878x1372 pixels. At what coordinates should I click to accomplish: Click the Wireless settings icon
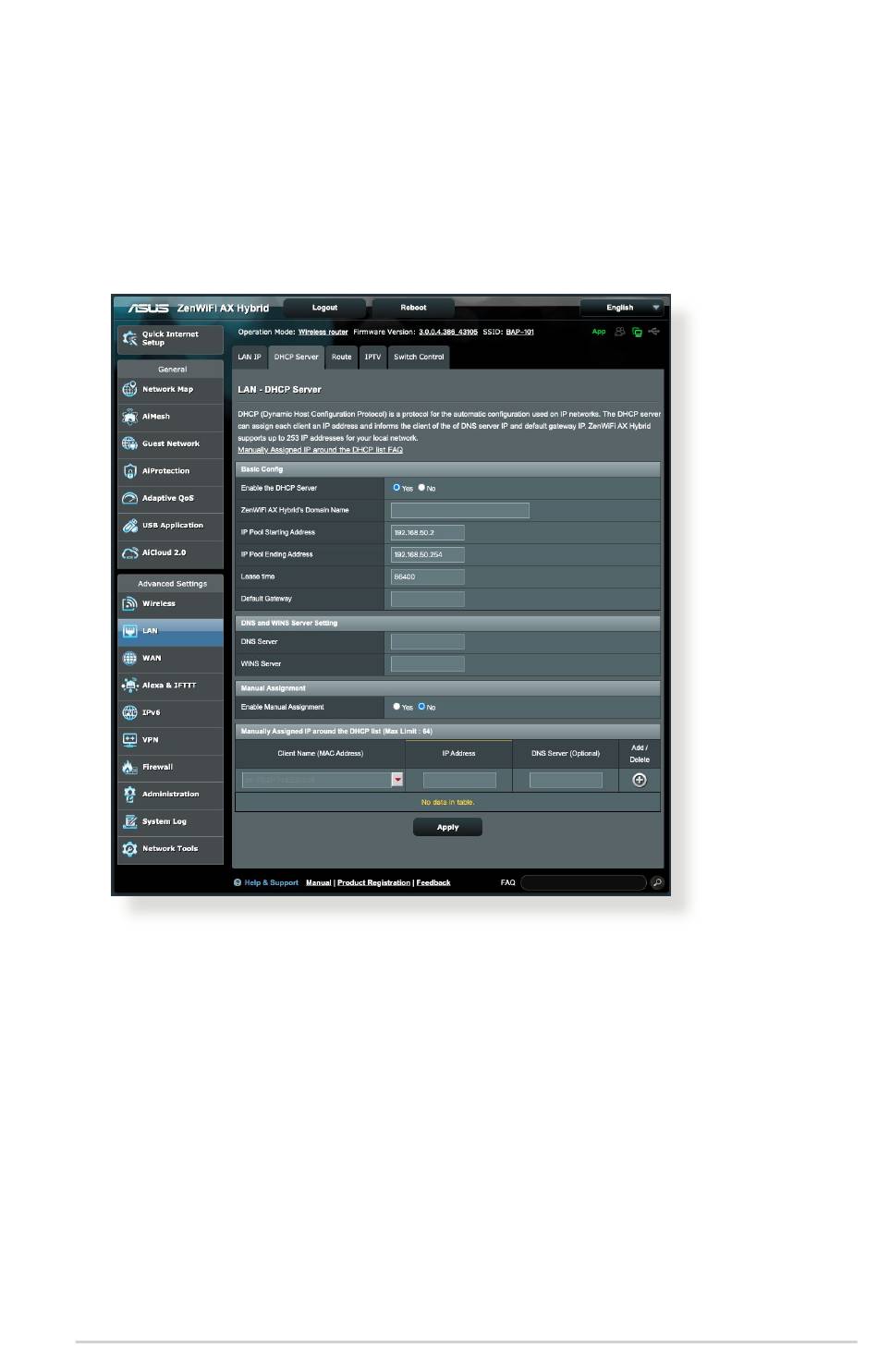[x=129, y=603]
